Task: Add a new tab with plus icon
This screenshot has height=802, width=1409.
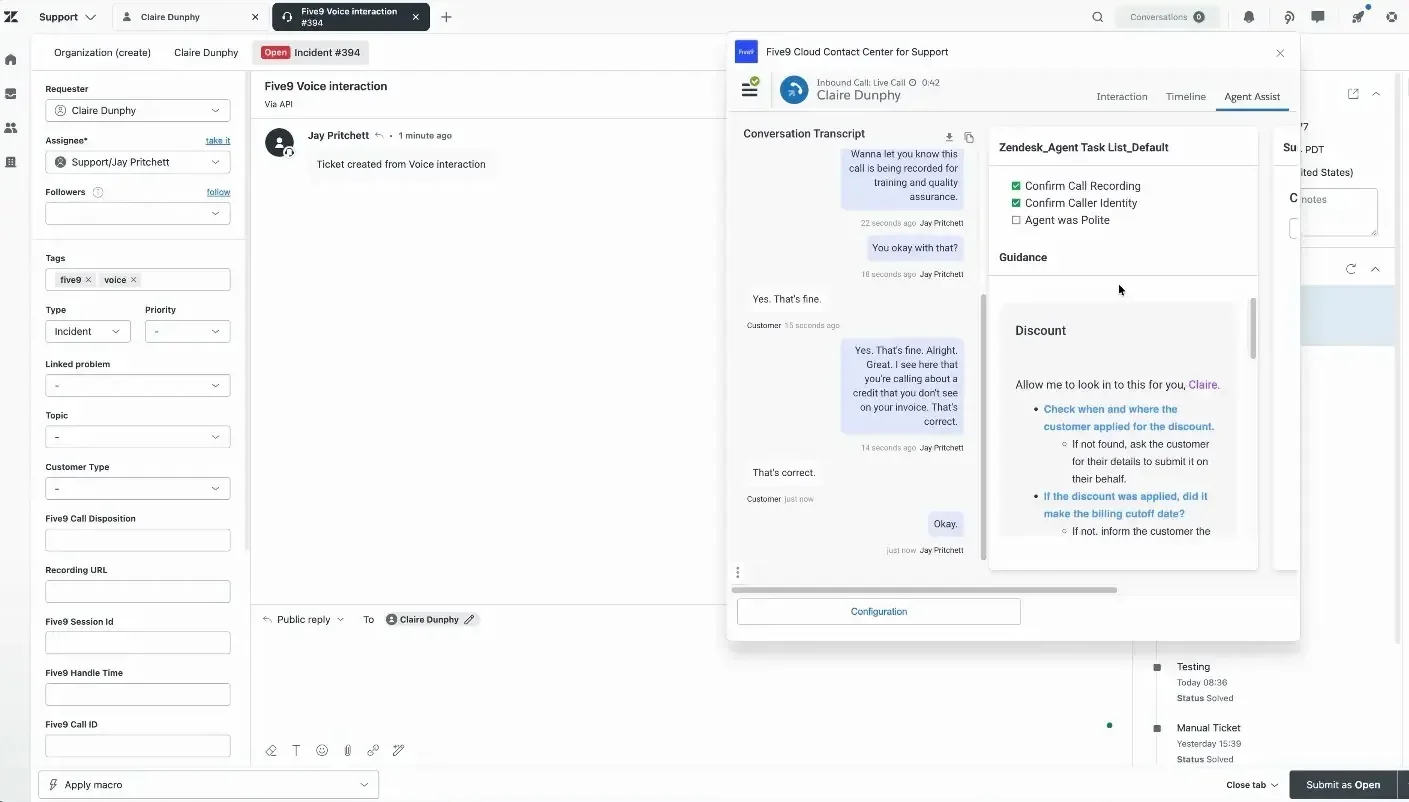Action: point(446,17)
